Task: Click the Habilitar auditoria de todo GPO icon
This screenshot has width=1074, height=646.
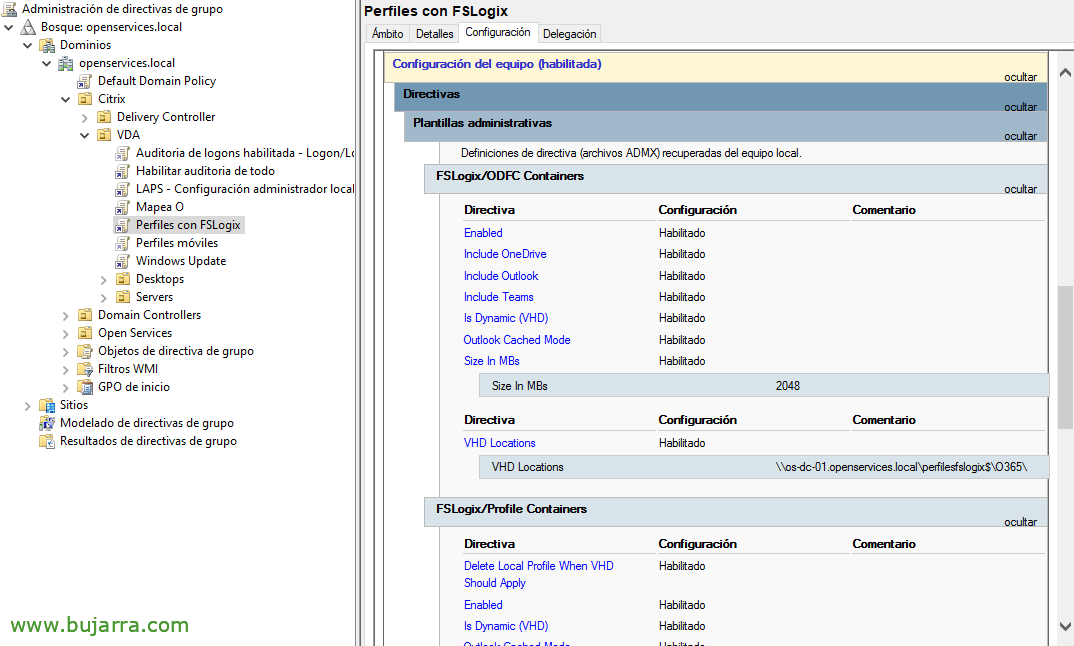Action: [123, 171]
